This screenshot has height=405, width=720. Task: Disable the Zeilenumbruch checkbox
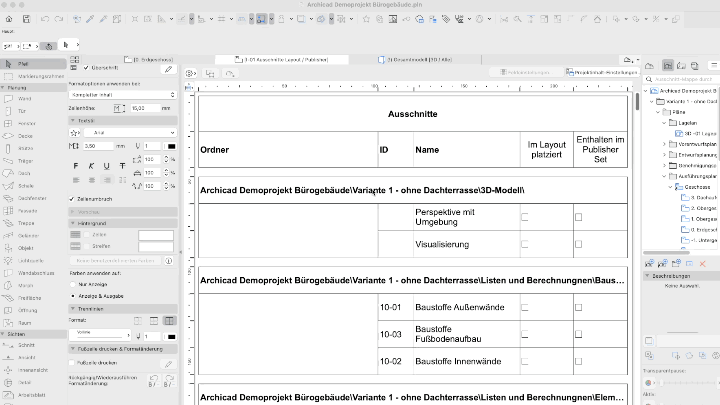(72, 198)
